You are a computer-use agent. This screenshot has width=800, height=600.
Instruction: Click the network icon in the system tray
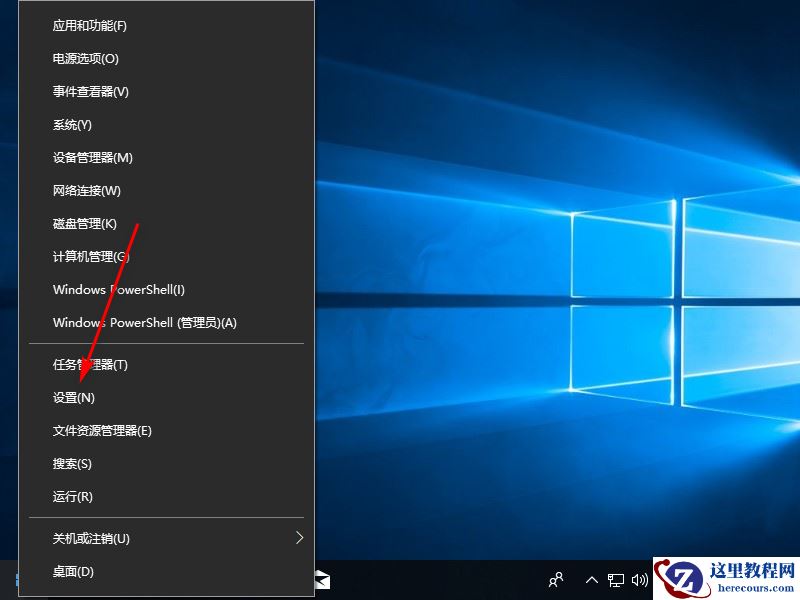coord(616,580)
